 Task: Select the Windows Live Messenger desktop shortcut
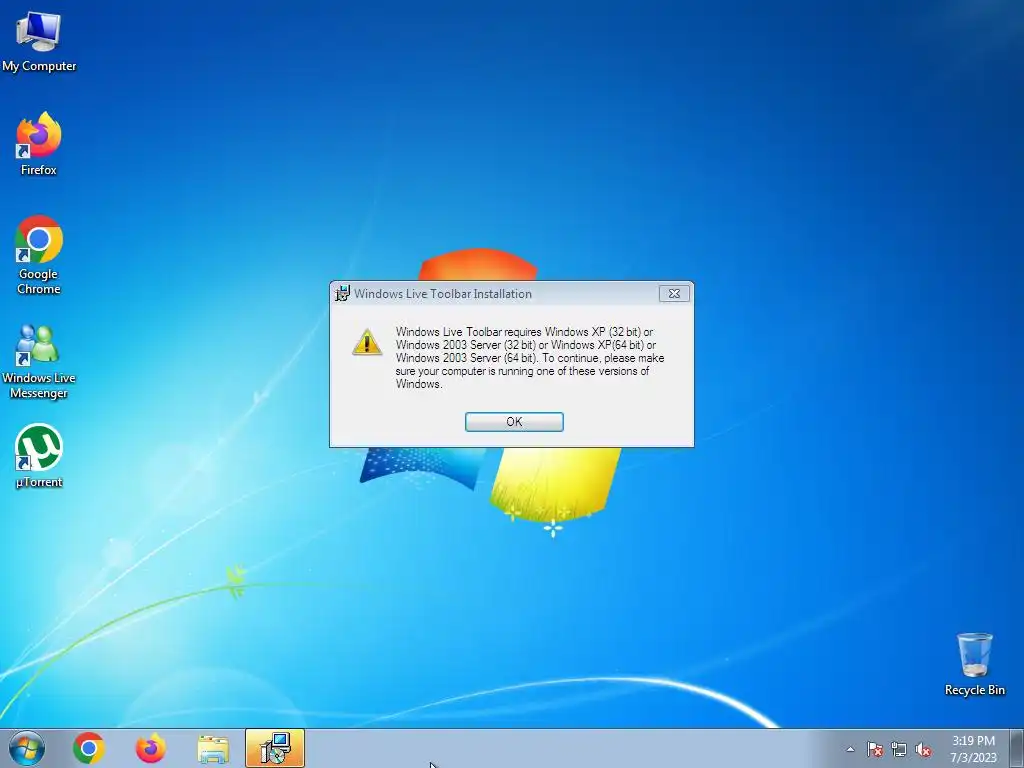pyautogui.click(x=39, y=361)
